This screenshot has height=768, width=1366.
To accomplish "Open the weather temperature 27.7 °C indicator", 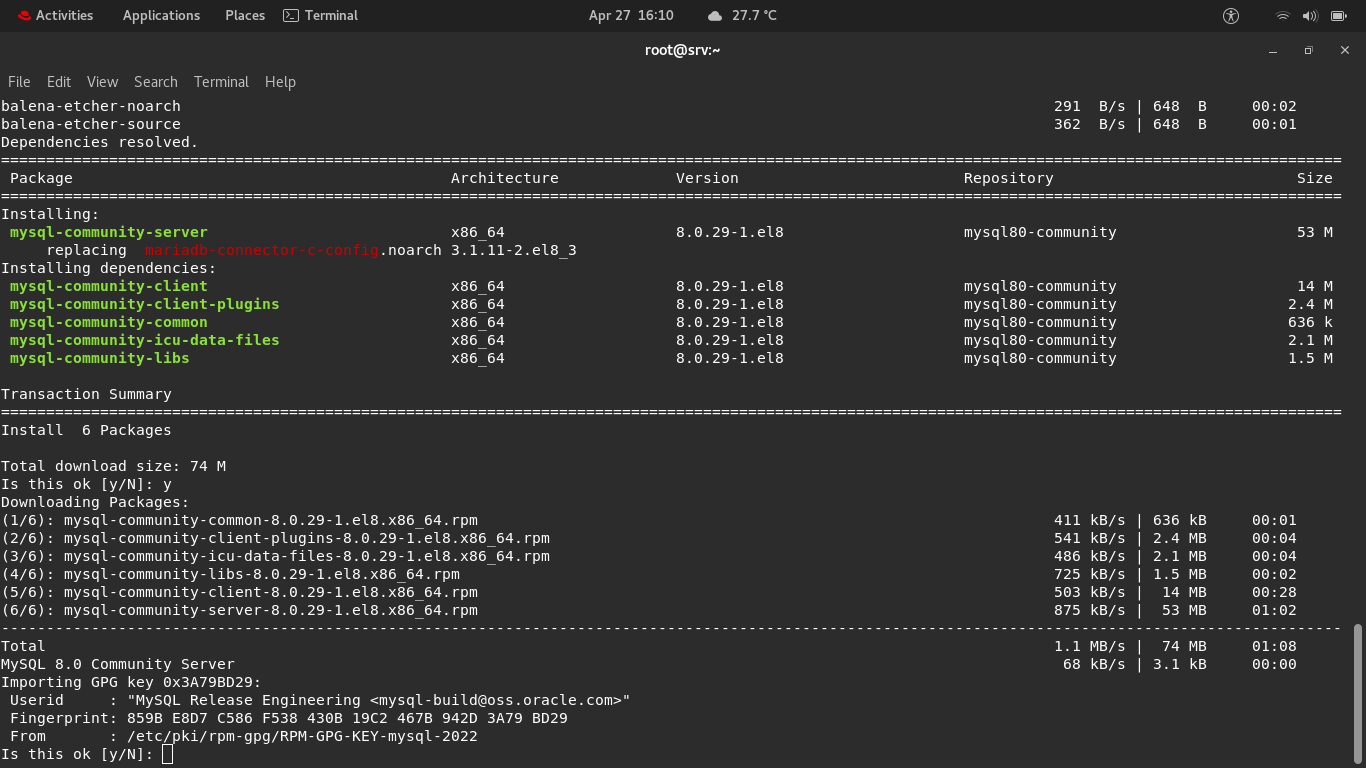I will pyautogui.click(x=754, y=16).
